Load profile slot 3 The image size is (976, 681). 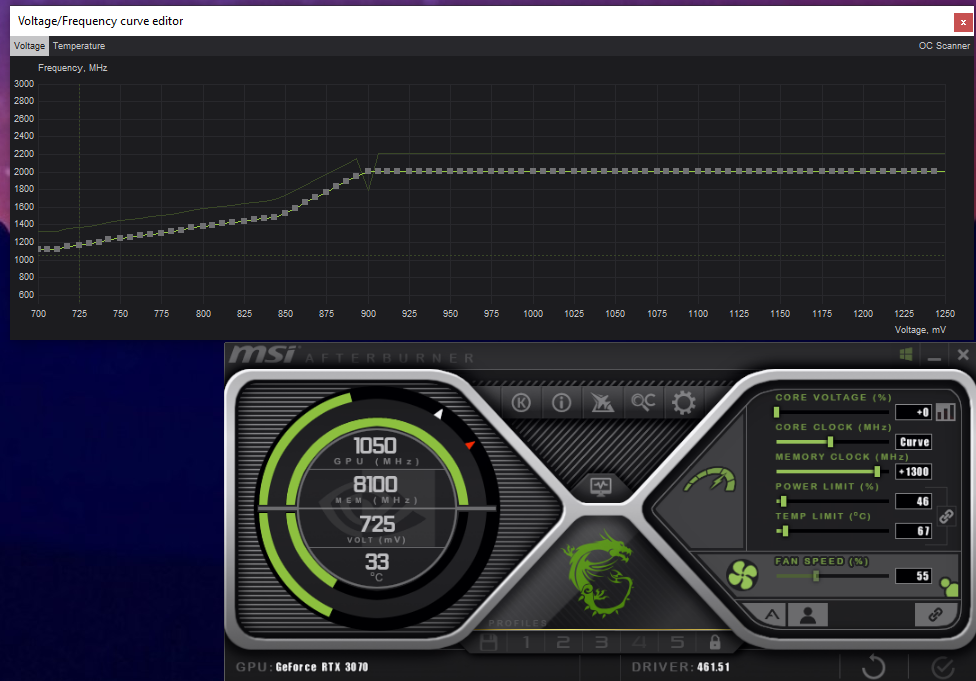(601, 642)
